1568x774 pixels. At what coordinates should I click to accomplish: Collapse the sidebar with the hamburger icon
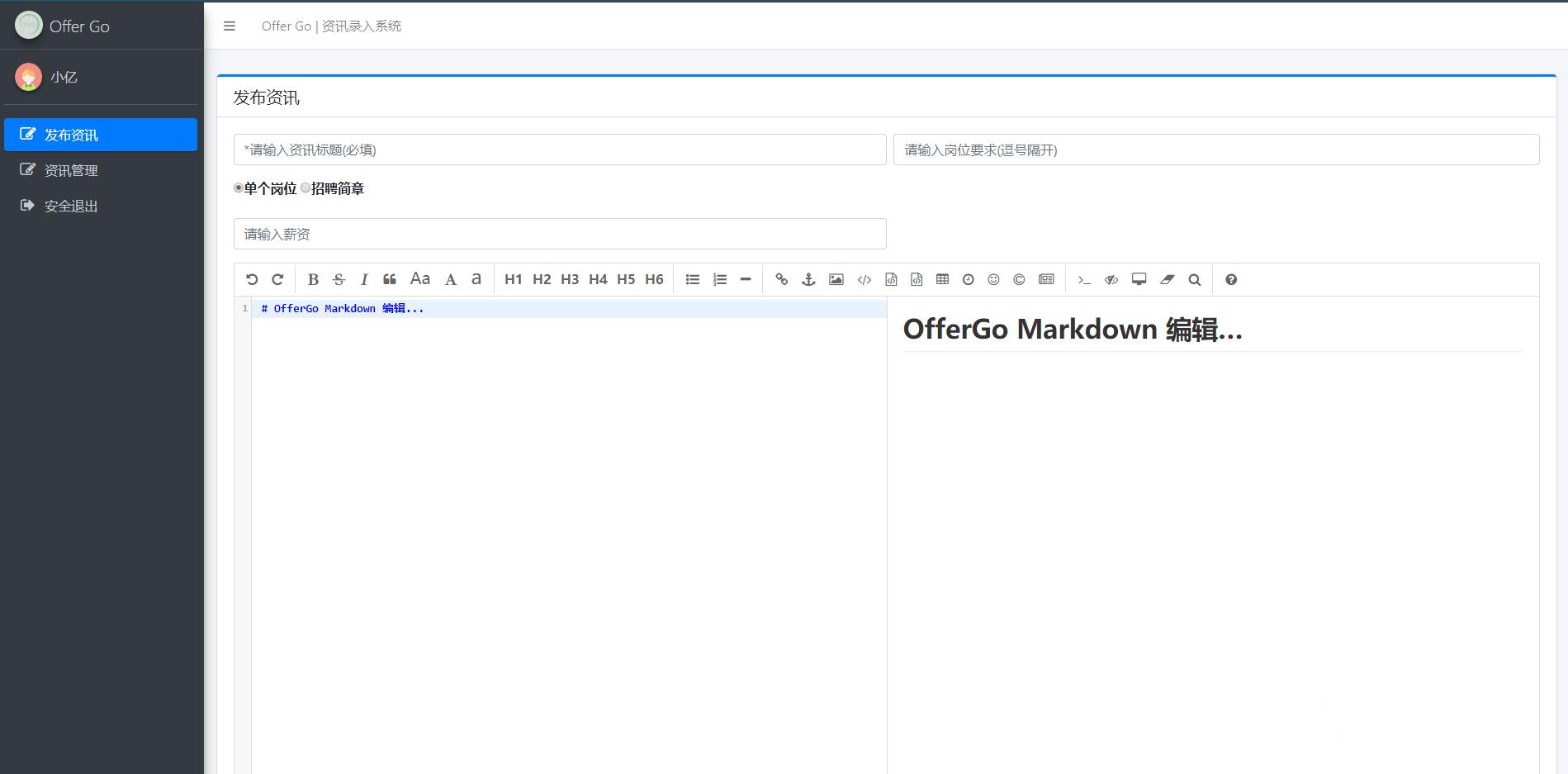click(230, 26)
